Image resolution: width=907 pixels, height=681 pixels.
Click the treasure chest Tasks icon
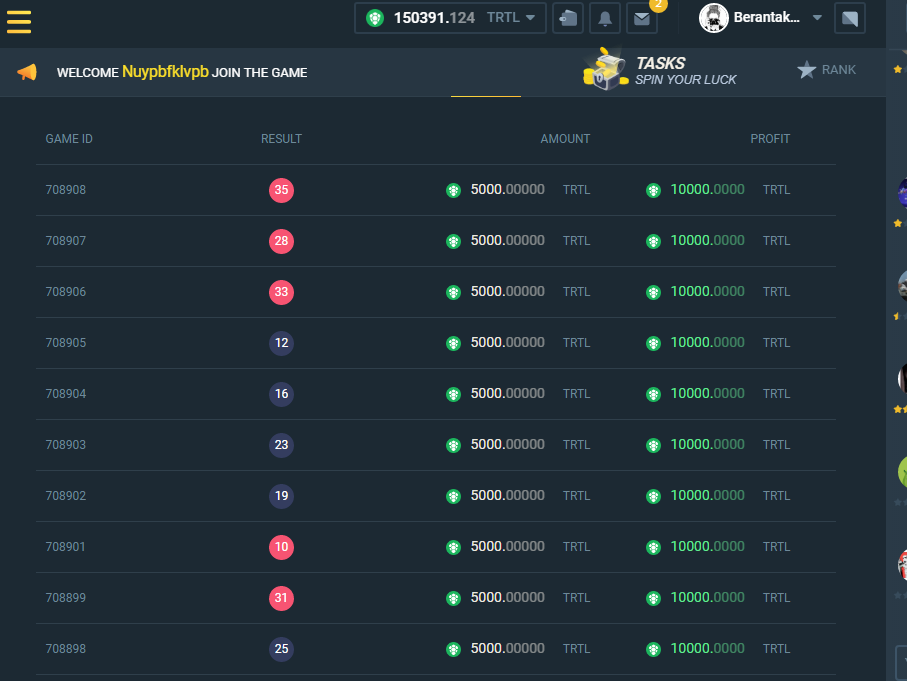[x=604, y=70]
